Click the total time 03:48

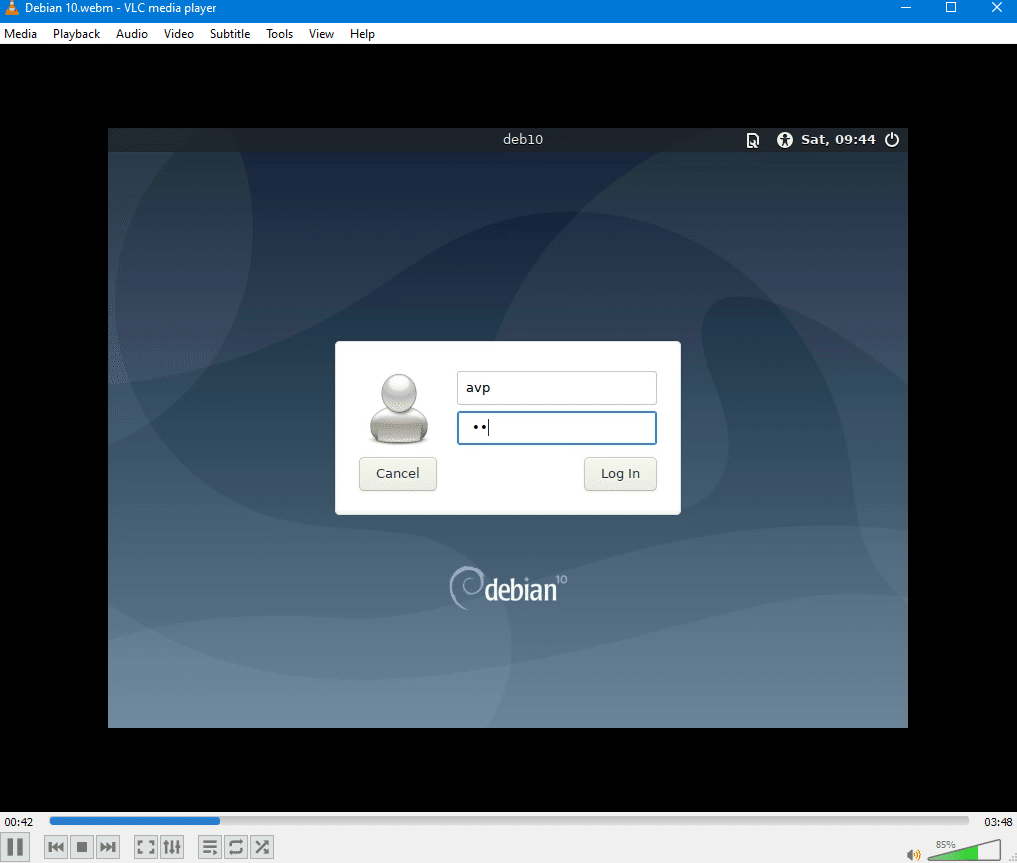click(998, 822)
